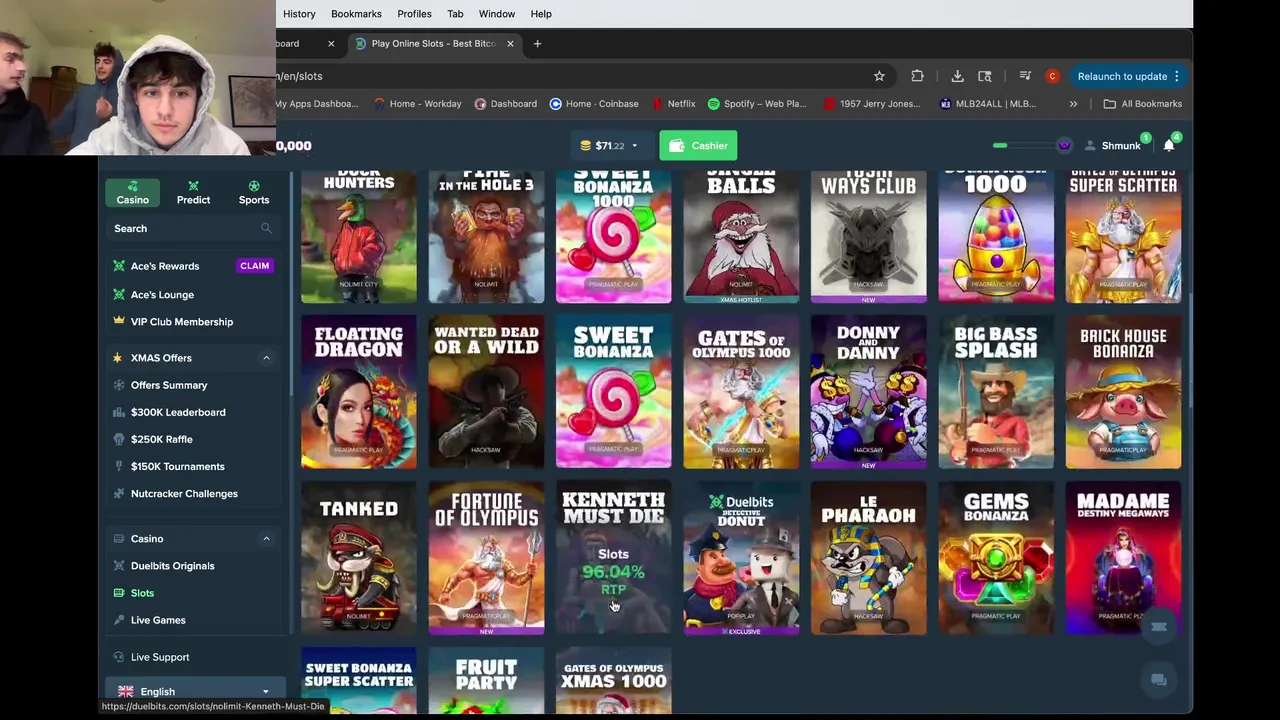Open VIP Club Membership

point(182,322)
